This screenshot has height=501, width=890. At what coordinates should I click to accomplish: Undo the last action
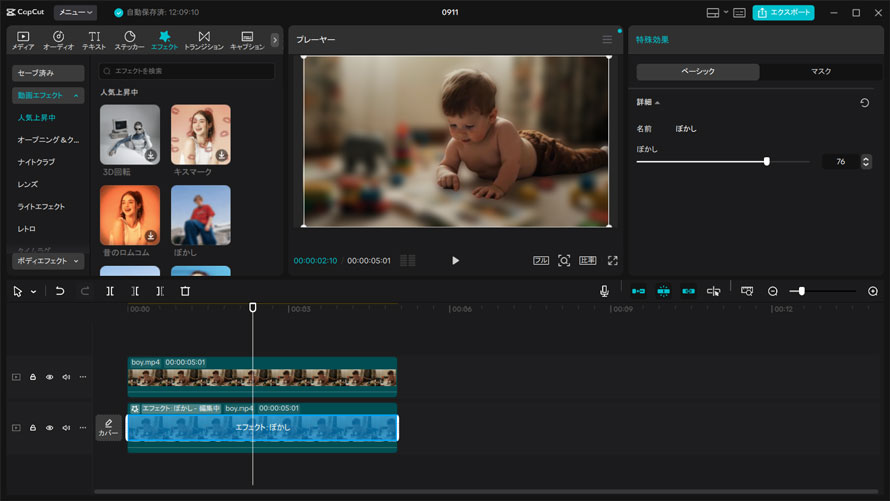coord(60,291)
